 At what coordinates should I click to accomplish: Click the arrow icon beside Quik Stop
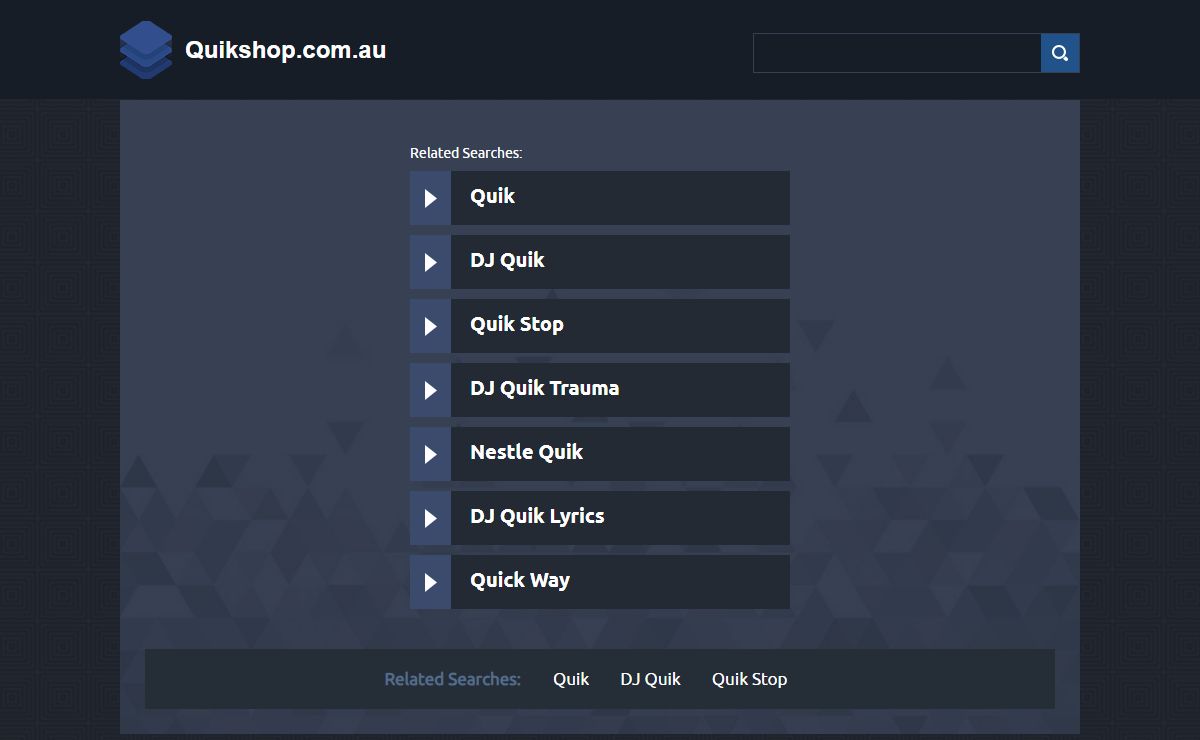coord(431,326)
